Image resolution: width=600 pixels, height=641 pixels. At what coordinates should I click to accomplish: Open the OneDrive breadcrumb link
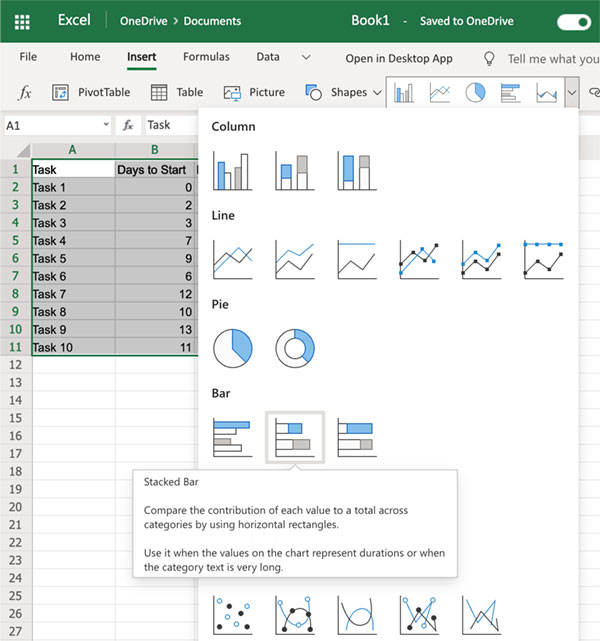[143, 21]
